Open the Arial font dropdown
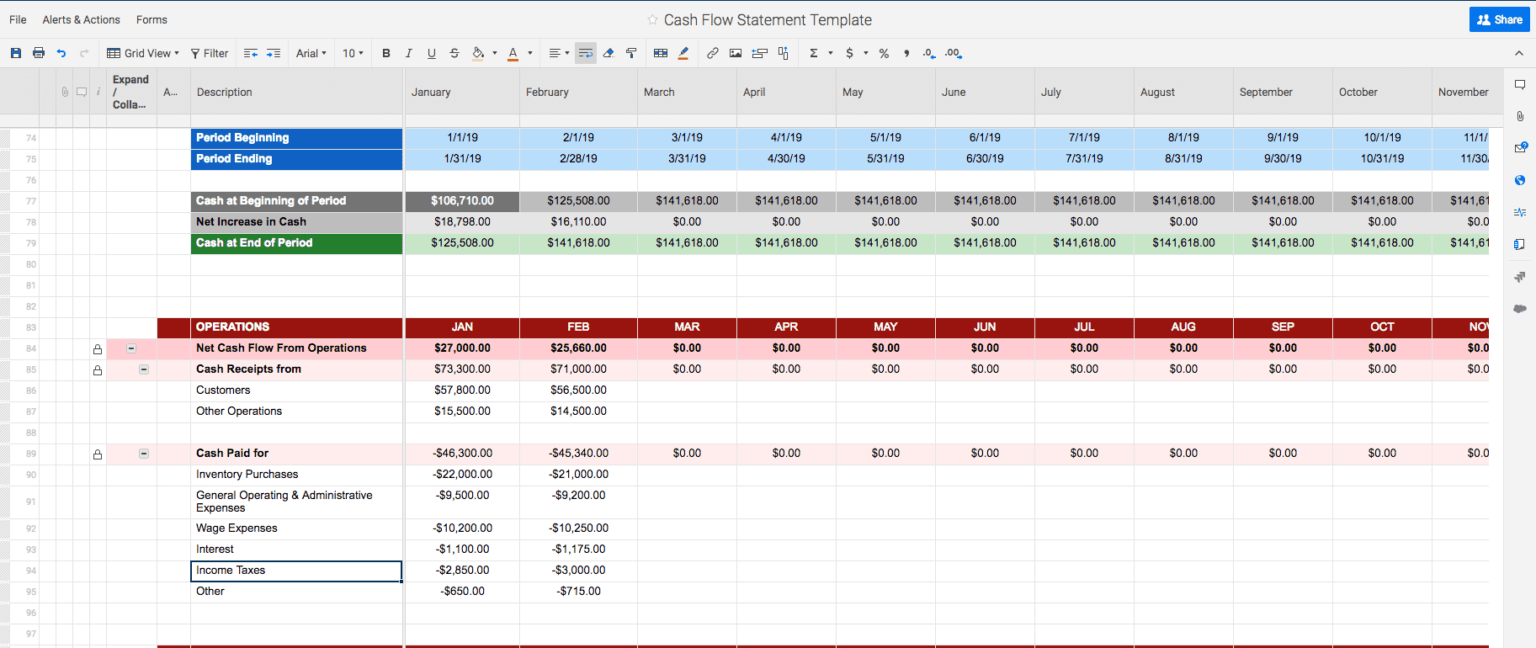The image size is (1536, 648). pos(310,53)
